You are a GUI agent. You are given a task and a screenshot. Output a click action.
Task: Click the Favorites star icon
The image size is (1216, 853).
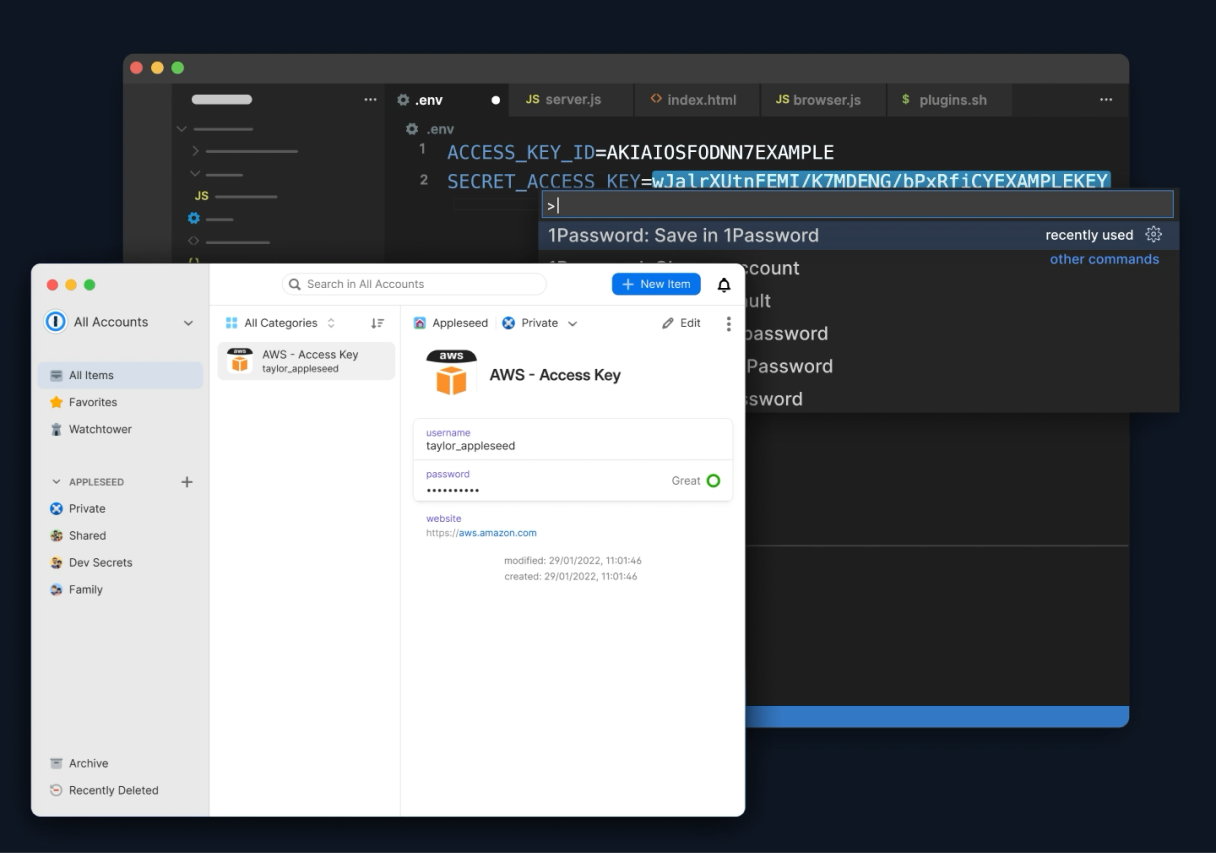click(56, 402)
